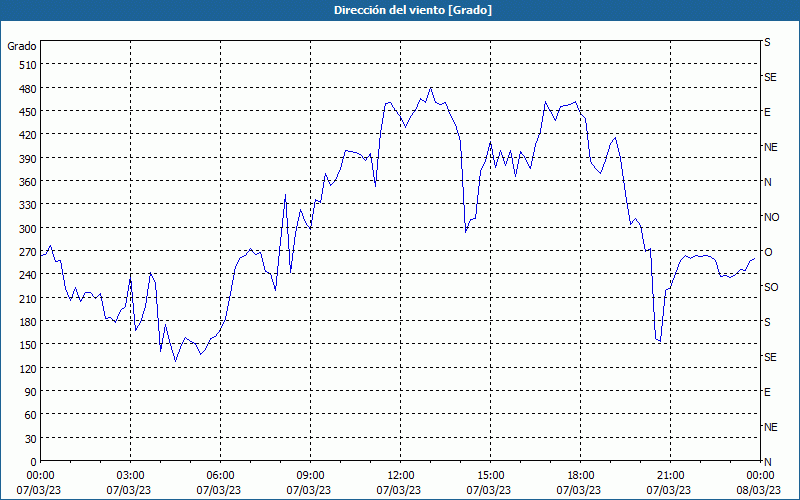Viewport: 800px width, 500px height.
Task: Select the 90 left-axis value
Action: [x=31, y=392]
